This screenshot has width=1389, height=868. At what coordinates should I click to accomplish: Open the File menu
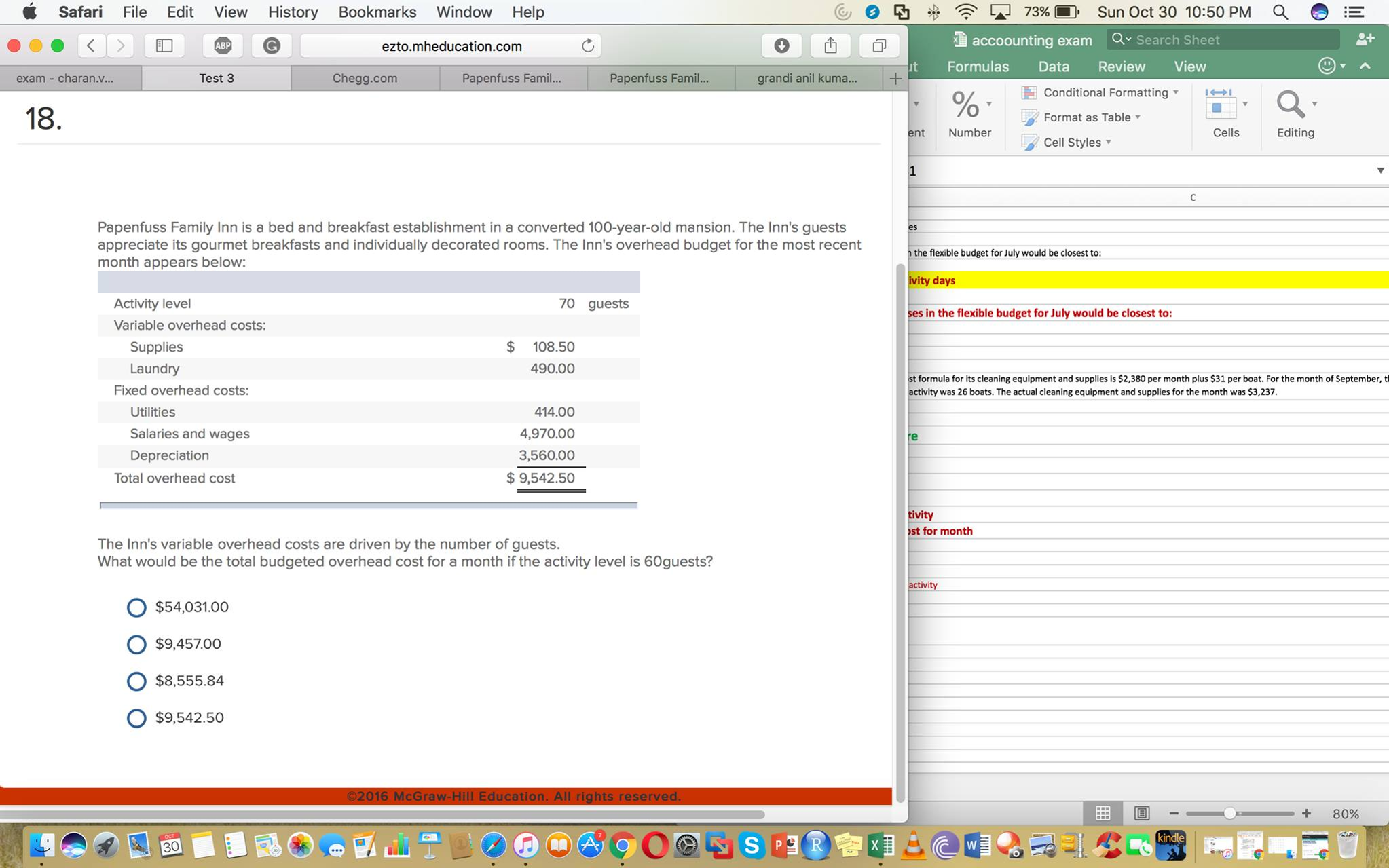coord(134,12)
